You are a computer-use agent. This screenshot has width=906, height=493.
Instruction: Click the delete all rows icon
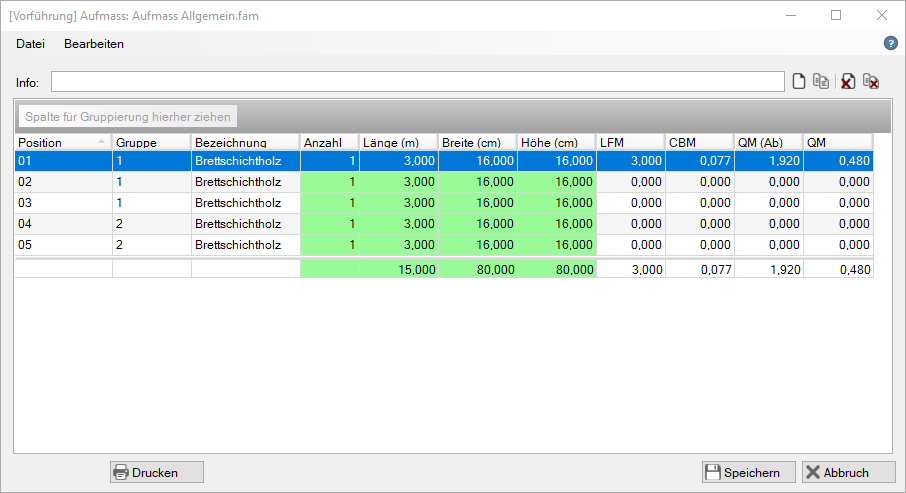click(871, 82)
